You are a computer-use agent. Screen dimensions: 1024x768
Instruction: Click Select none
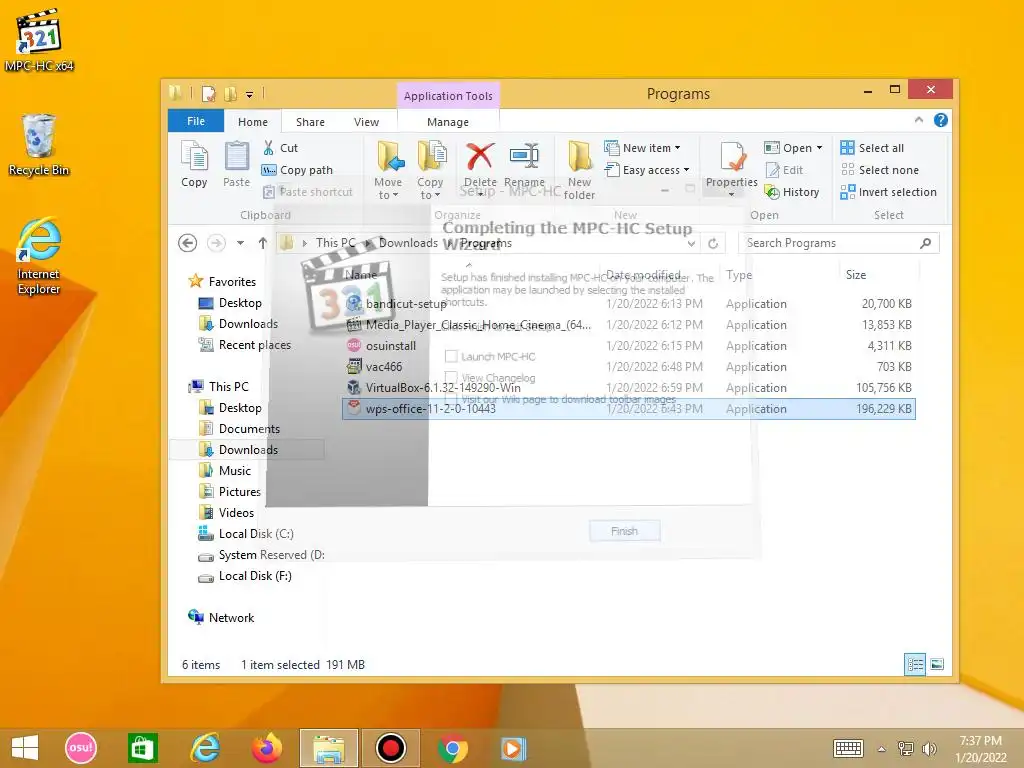tap(880, 170)
